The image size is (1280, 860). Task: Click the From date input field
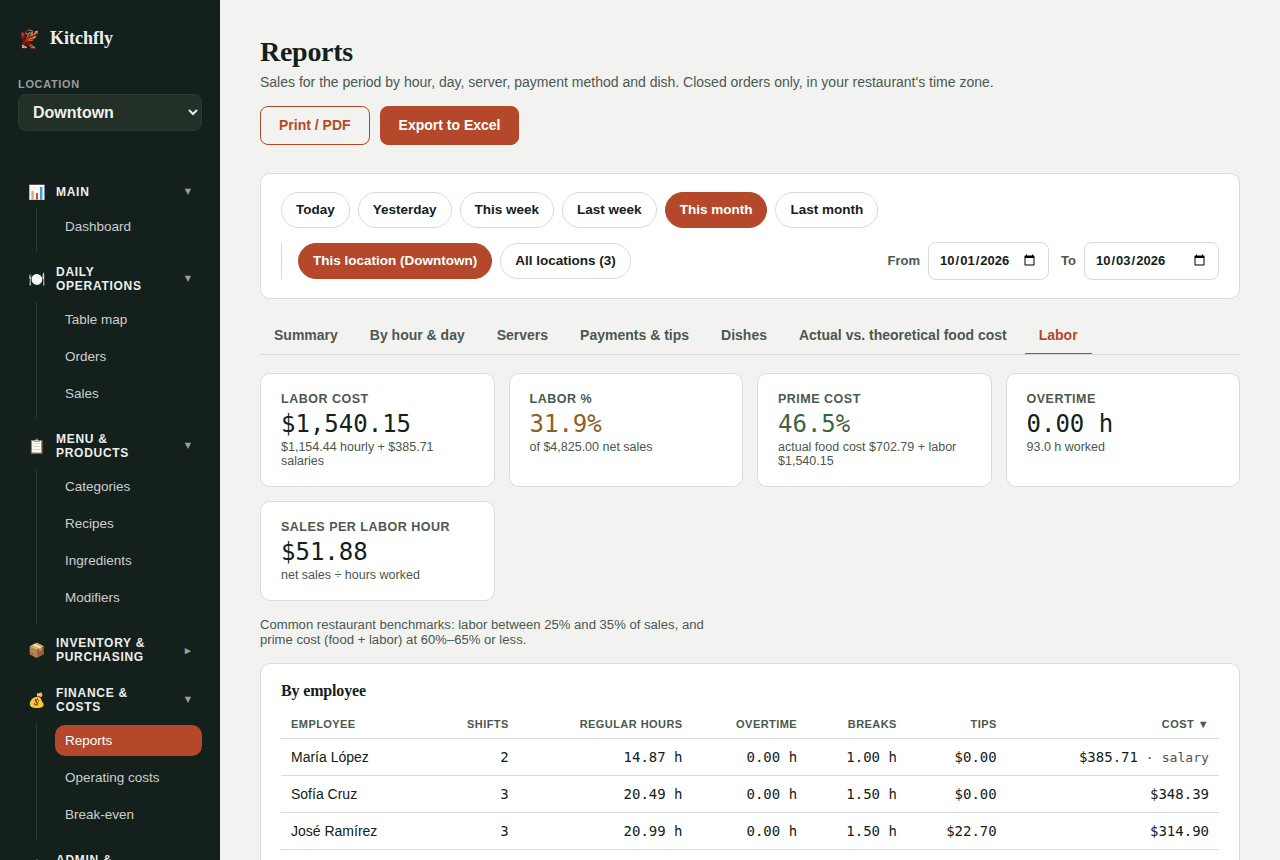988,261
